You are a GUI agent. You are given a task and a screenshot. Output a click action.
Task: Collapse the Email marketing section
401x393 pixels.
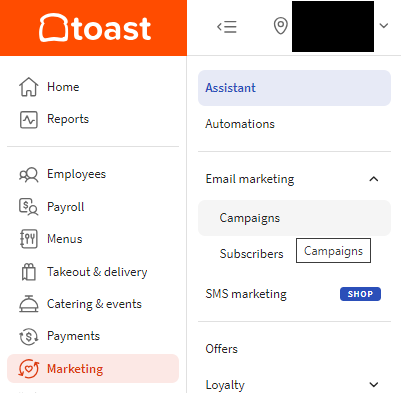(374, 179)
